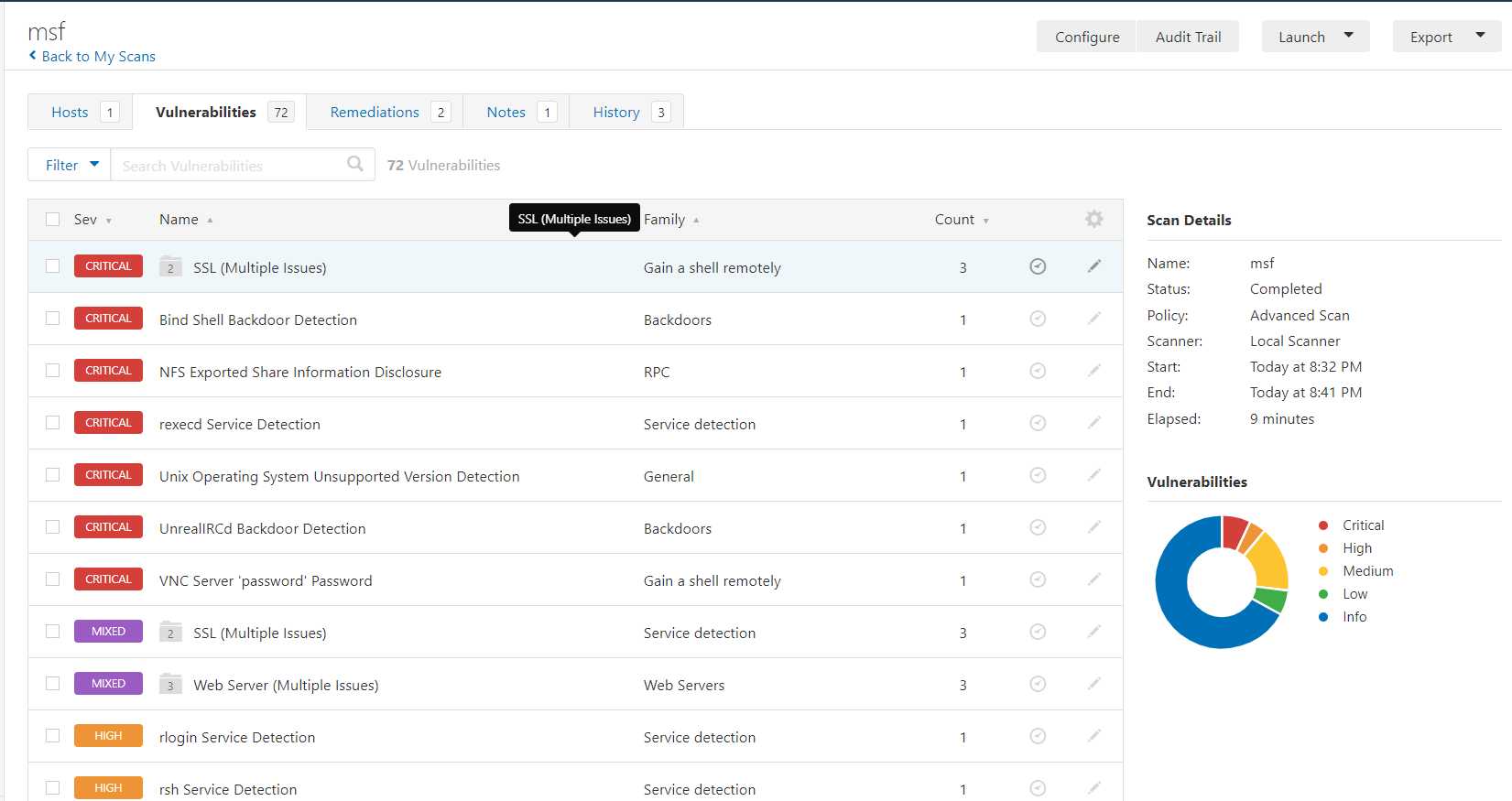
Task: Sort by the Count column header
Action: 962,220
